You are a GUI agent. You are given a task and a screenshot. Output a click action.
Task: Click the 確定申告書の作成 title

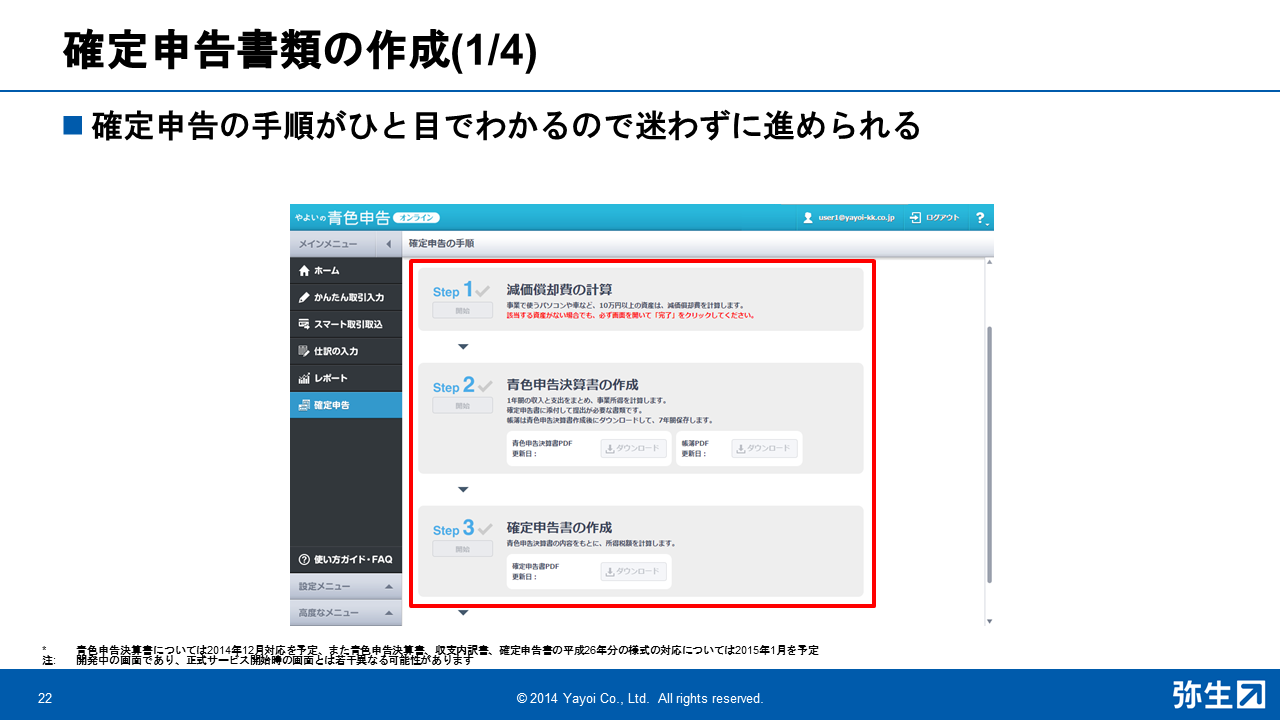click(x=559, y=527)
